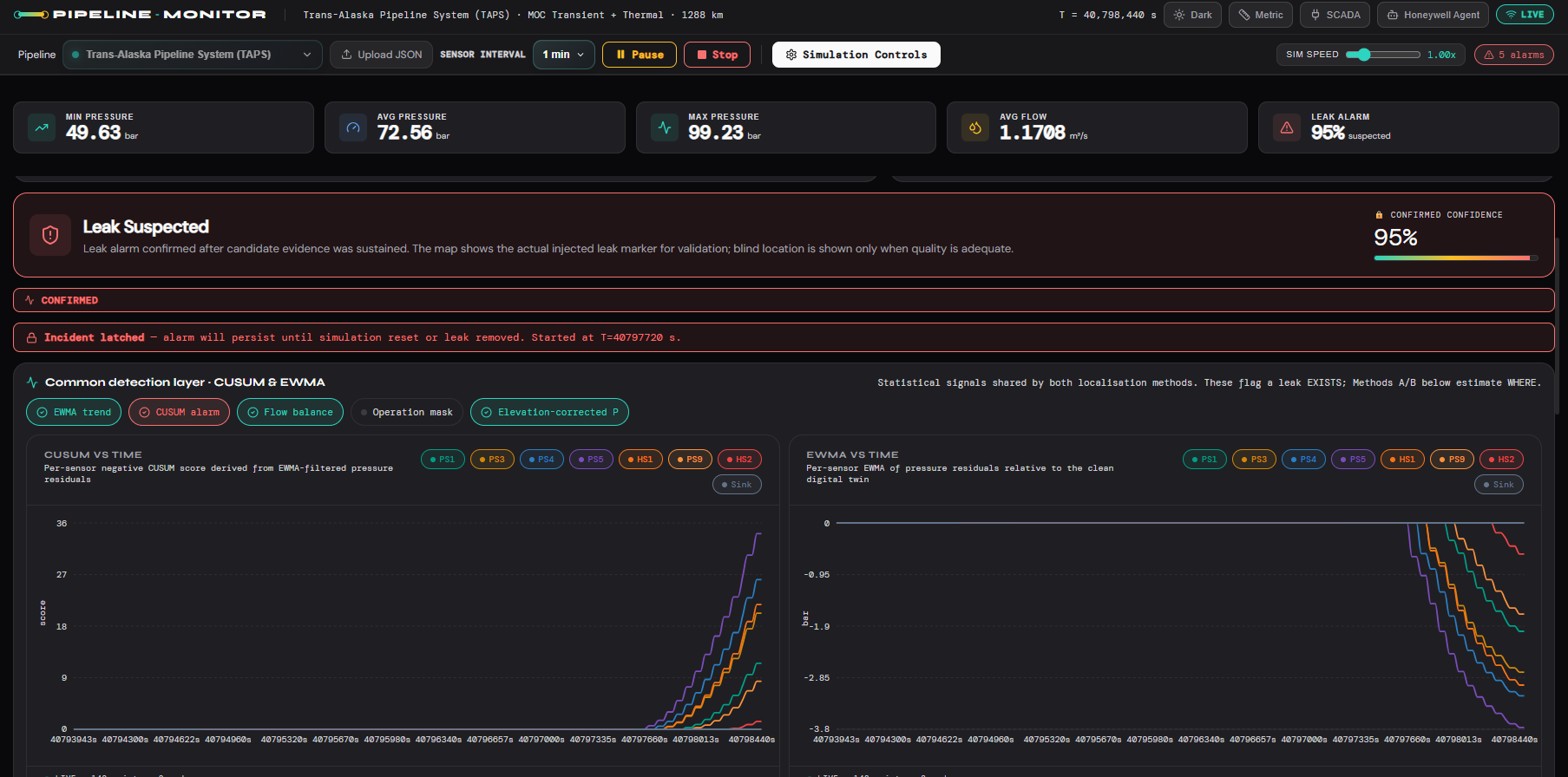This screenshot has width=1568, height=777.
Task: Toggle PS1 series in EWMA chart
Action: (x=1204, y=460)
